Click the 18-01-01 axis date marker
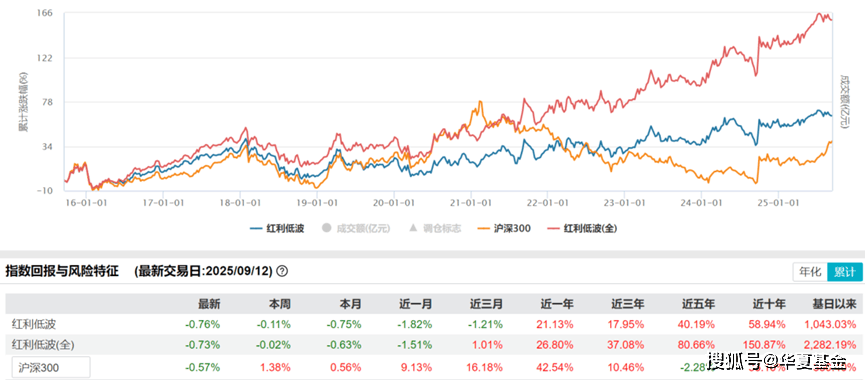This screenshot has height=380, width=865. pyautogui.click(x=240, y=202)
